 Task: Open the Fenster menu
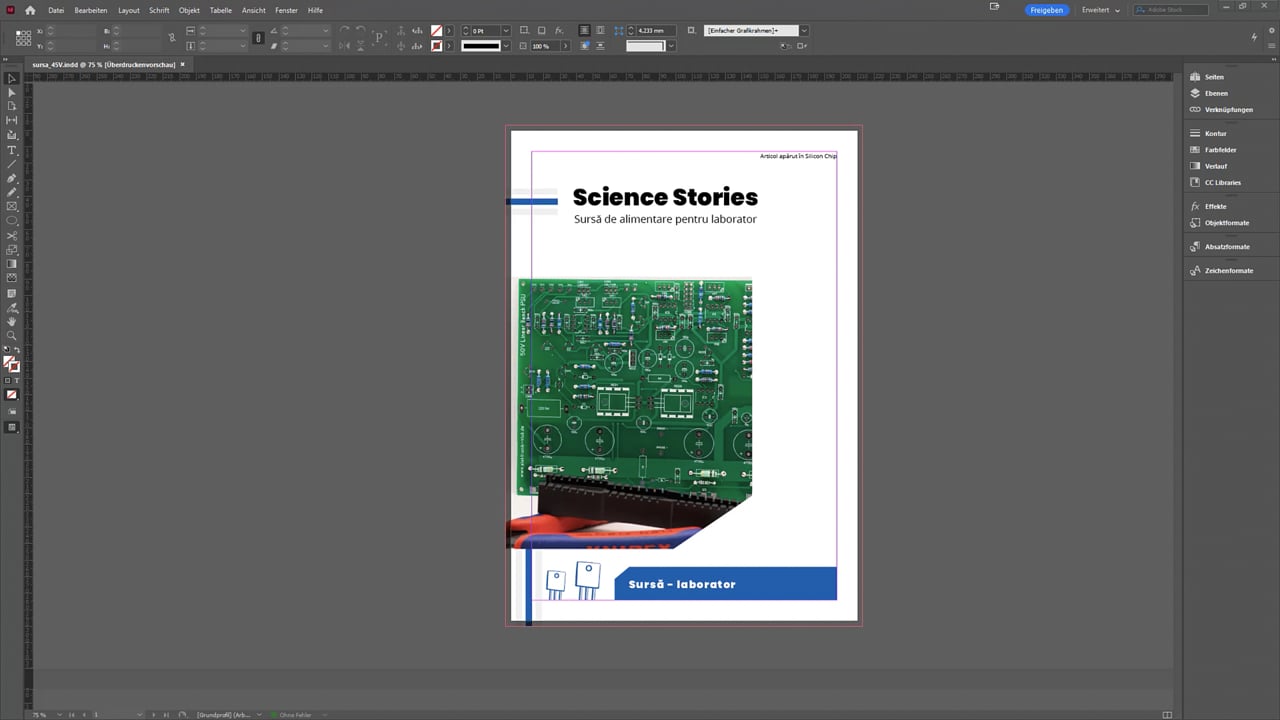[x=287, y=10]
